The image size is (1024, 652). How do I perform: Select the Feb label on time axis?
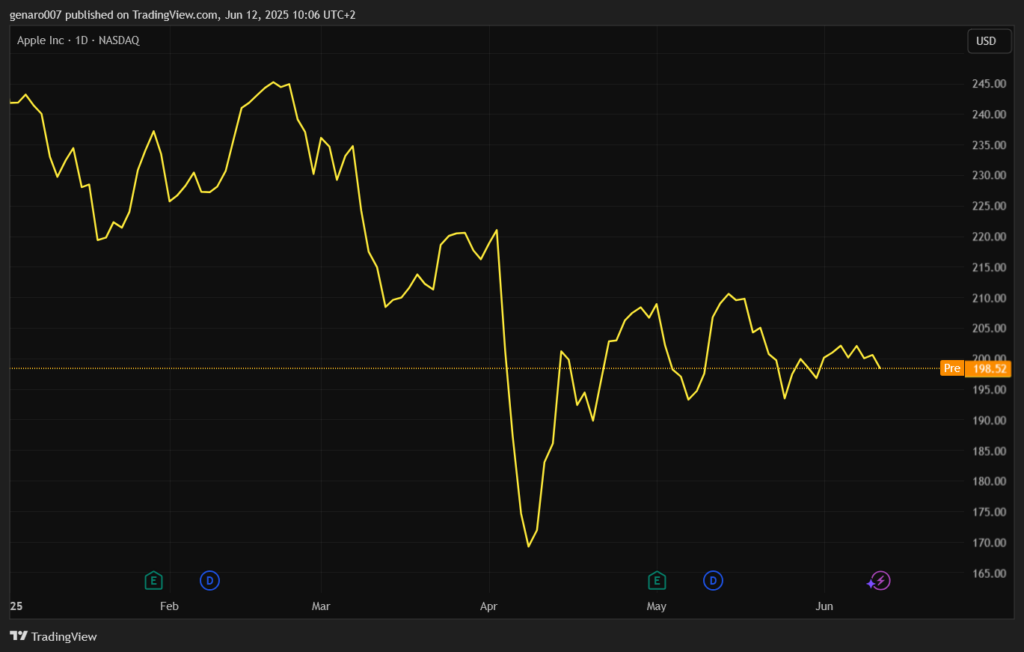[x=169, y=606]
